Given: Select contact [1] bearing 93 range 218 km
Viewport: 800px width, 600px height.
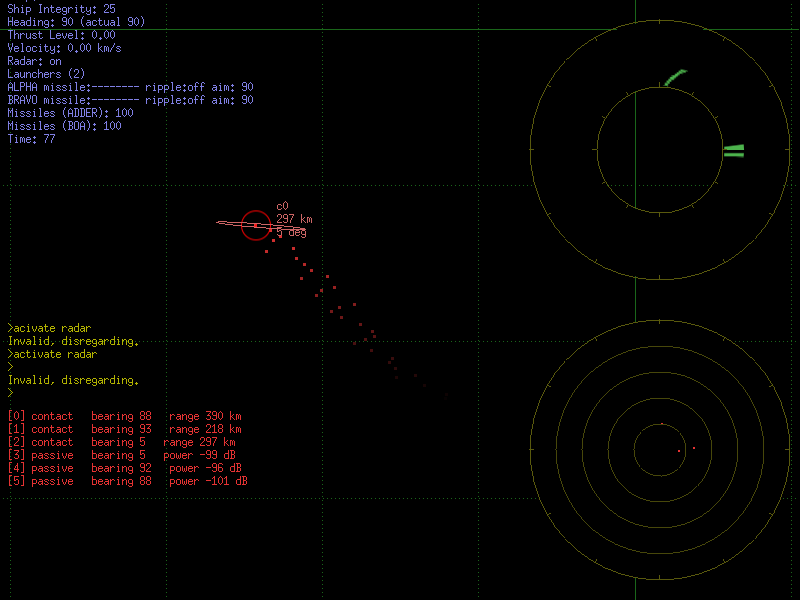Looking at the screenshot, I should pos(125,429).
